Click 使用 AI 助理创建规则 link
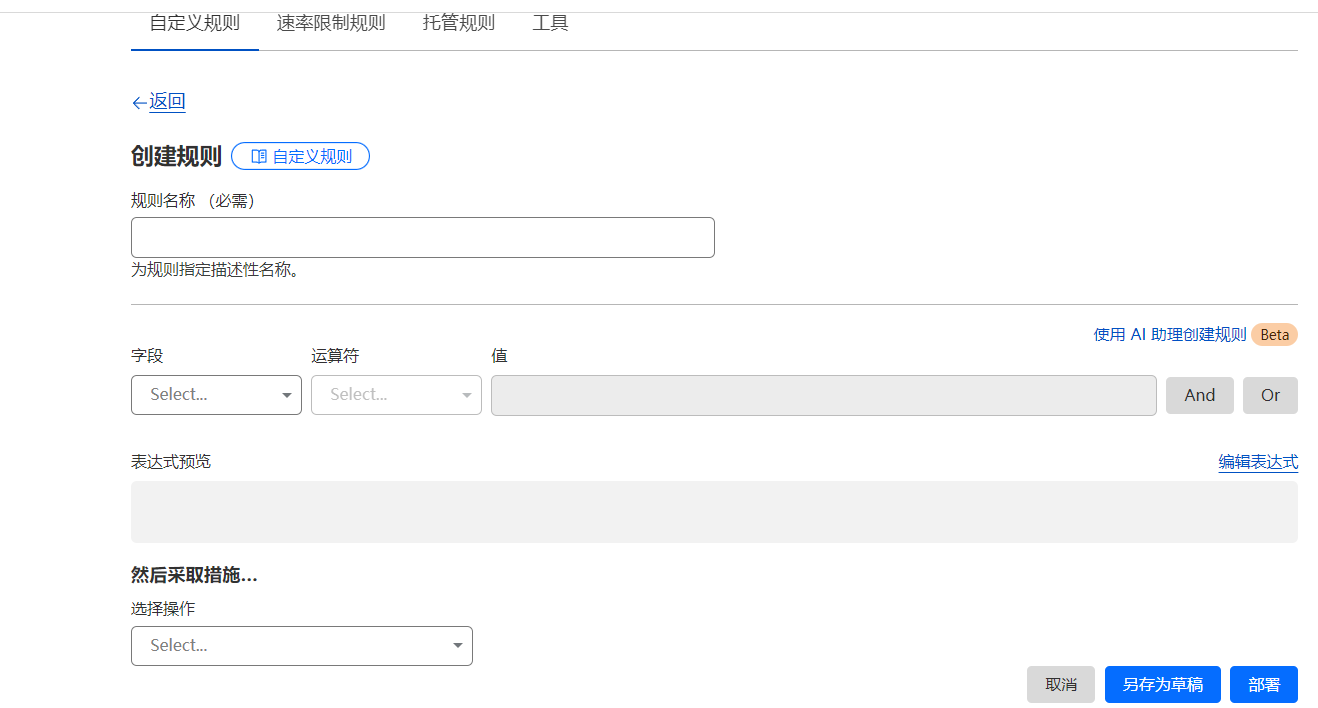Image resolution: width=1318 pixels, height=708 pixels. 1169,335
